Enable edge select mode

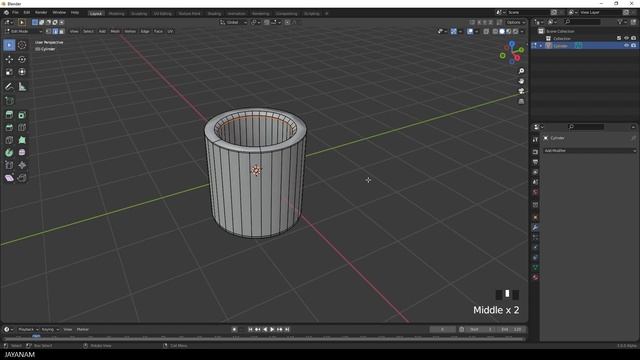(x=55, y=31)
